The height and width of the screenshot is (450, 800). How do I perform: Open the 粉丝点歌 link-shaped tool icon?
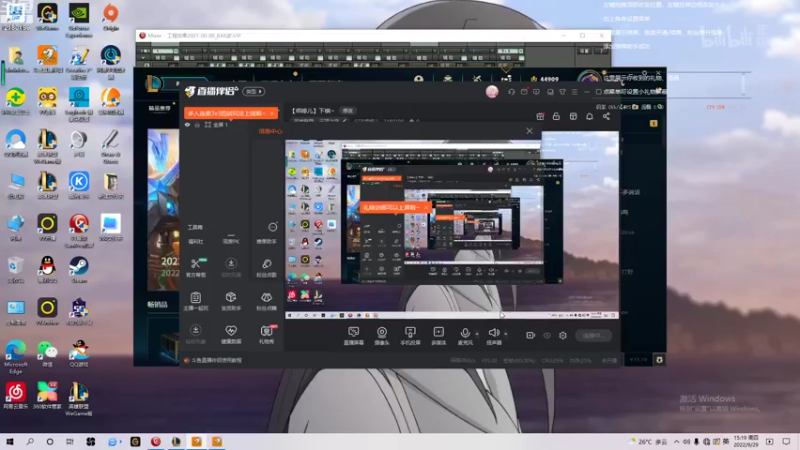(x=266, y=267)
